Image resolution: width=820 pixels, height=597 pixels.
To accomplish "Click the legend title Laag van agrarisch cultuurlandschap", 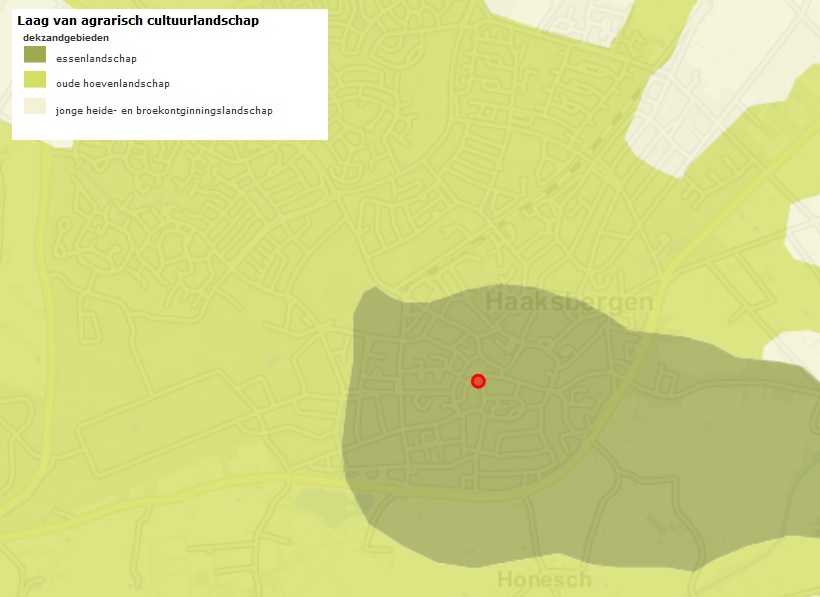I will tap(138, 21).
